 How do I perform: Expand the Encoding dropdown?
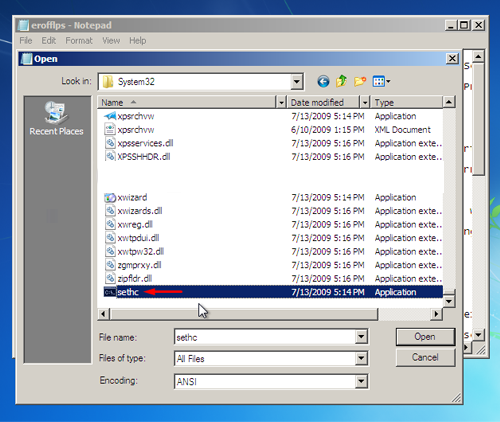(x=361, y=381)
